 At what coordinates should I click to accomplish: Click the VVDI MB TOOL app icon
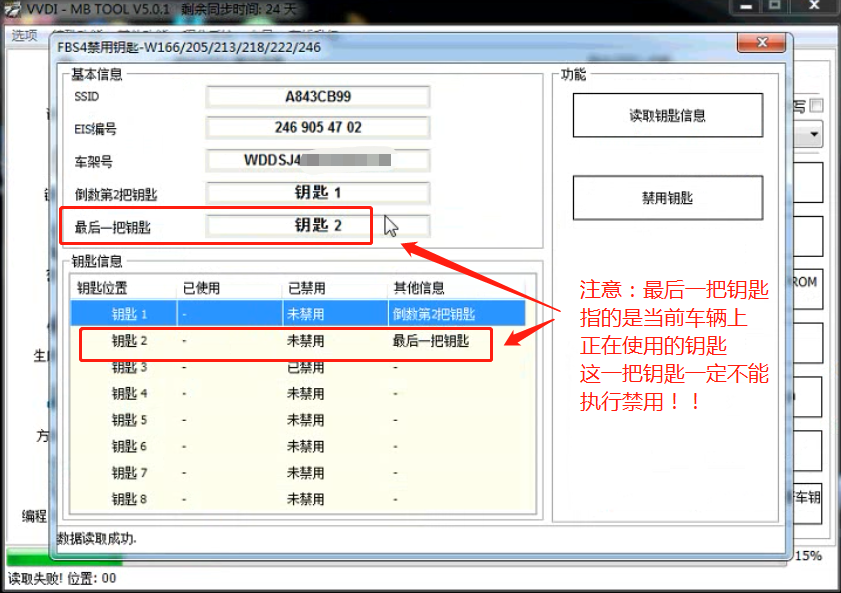click(x=12, y=9)
